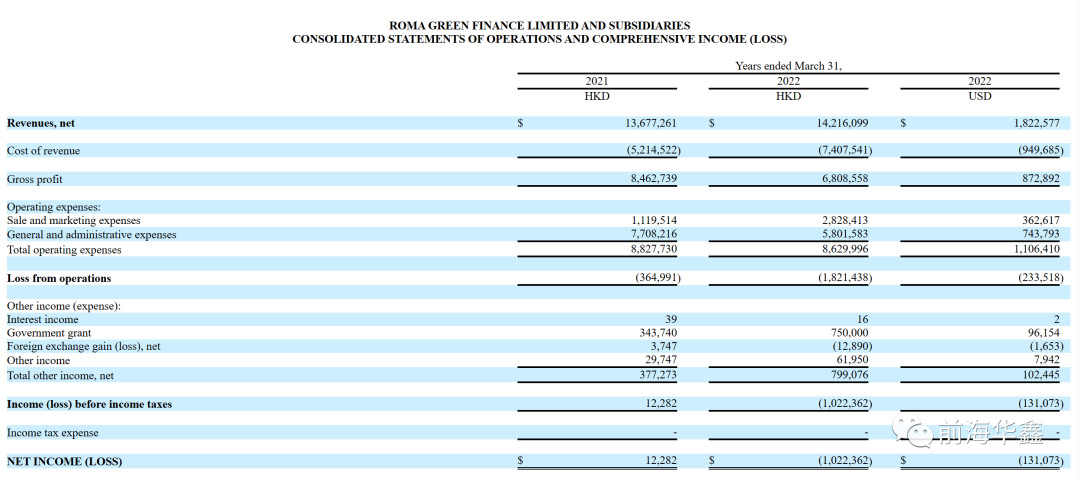Select revenue value 13,677,261
This screenshot has height=480, width=1080.
tap(651, 123)
